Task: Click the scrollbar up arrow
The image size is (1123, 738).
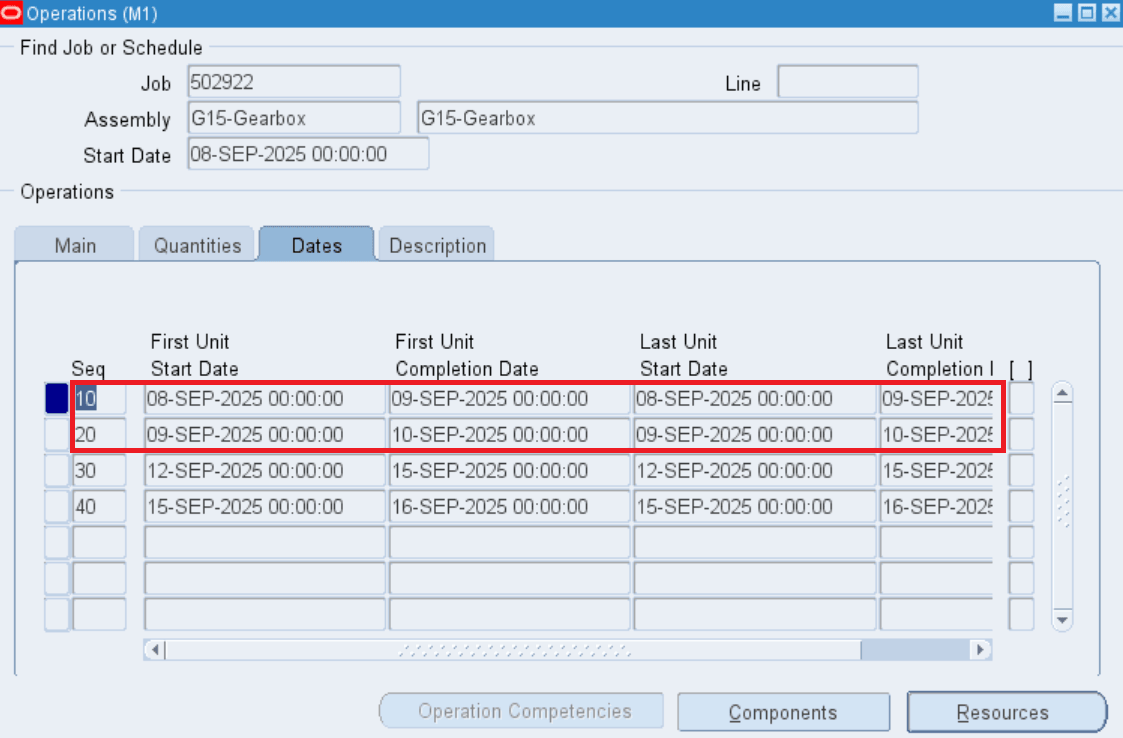Action: [1060, 394]
